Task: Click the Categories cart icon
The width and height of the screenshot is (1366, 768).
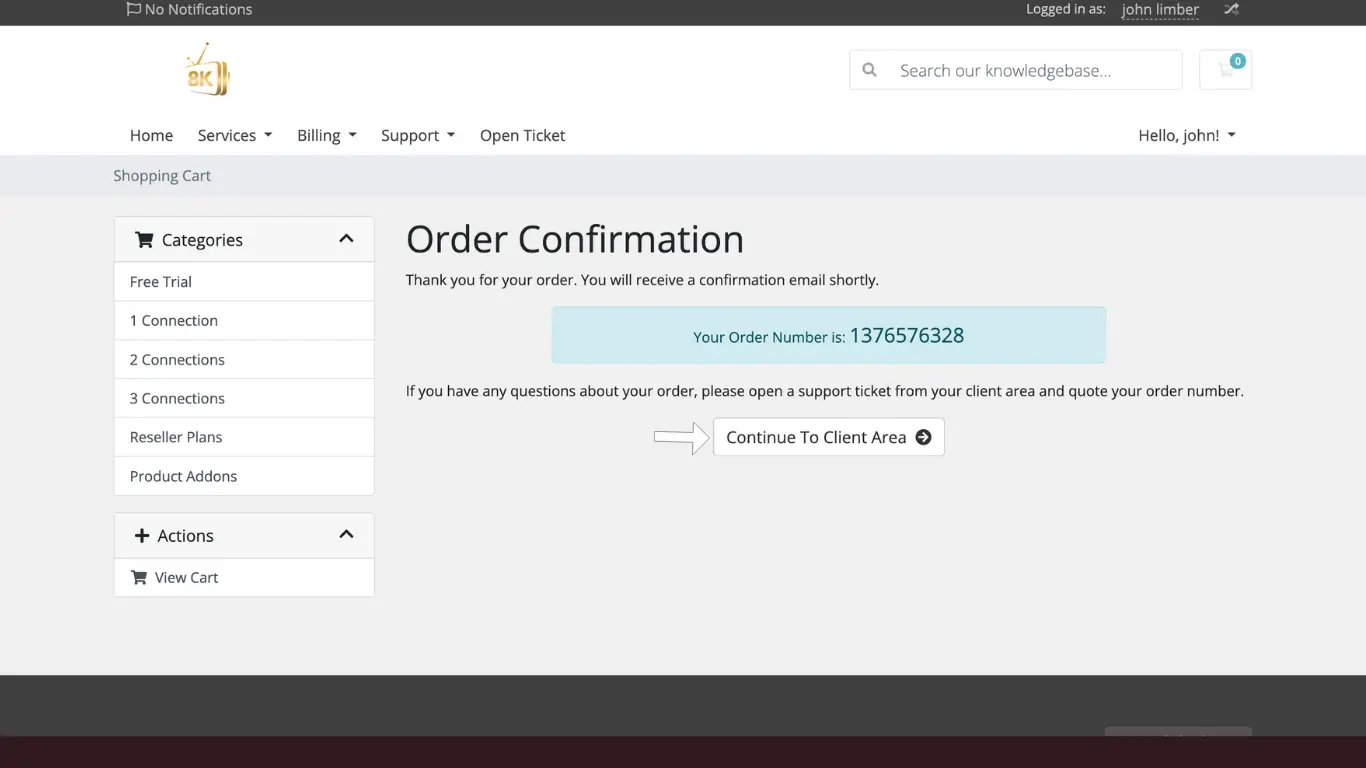Action: point(144,240)
